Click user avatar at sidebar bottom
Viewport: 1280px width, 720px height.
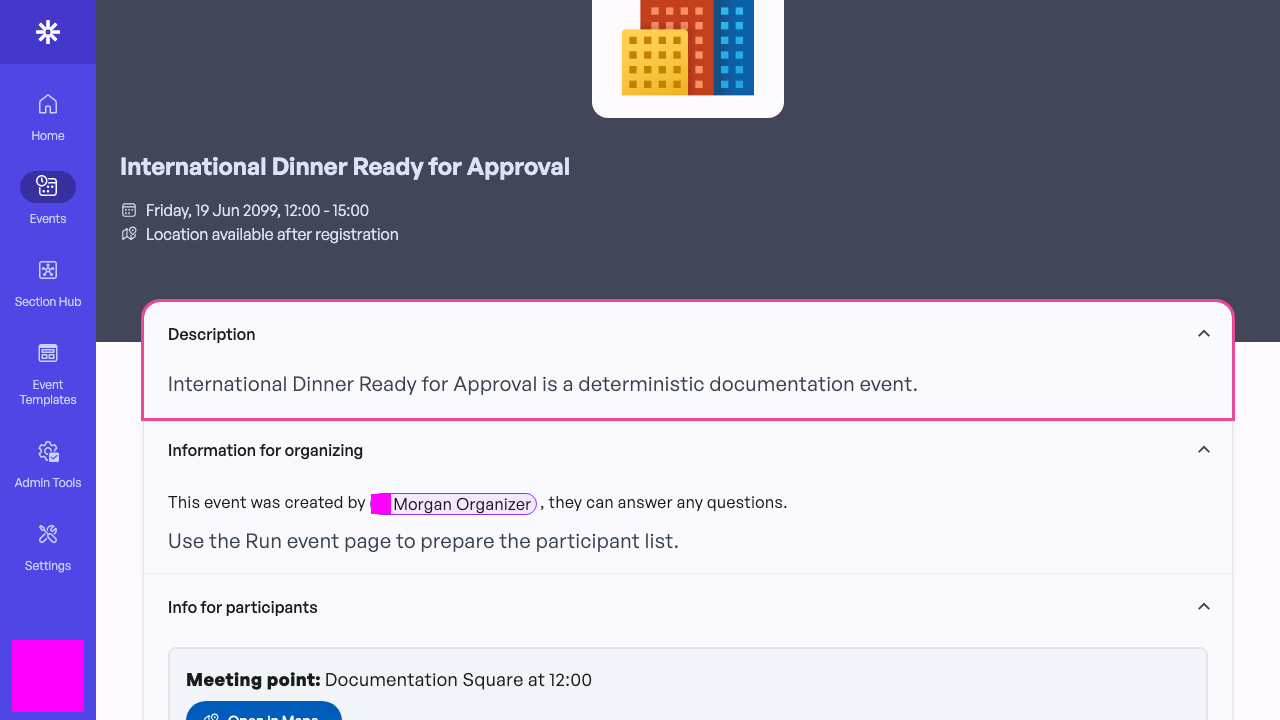(x=48, y=676)
